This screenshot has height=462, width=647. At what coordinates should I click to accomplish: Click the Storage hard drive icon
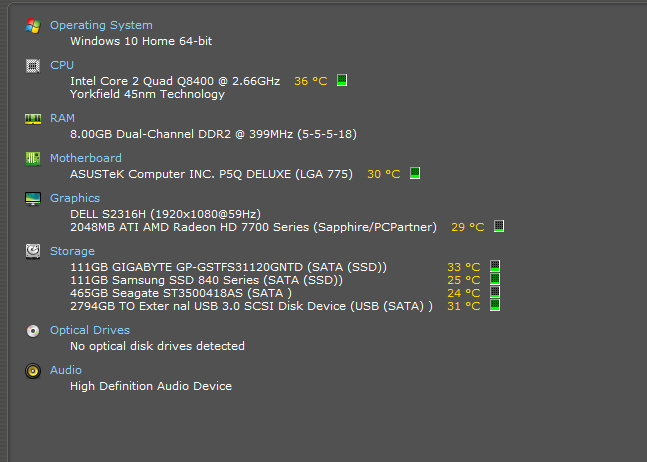pyautogui.click(x=33, y=251)
